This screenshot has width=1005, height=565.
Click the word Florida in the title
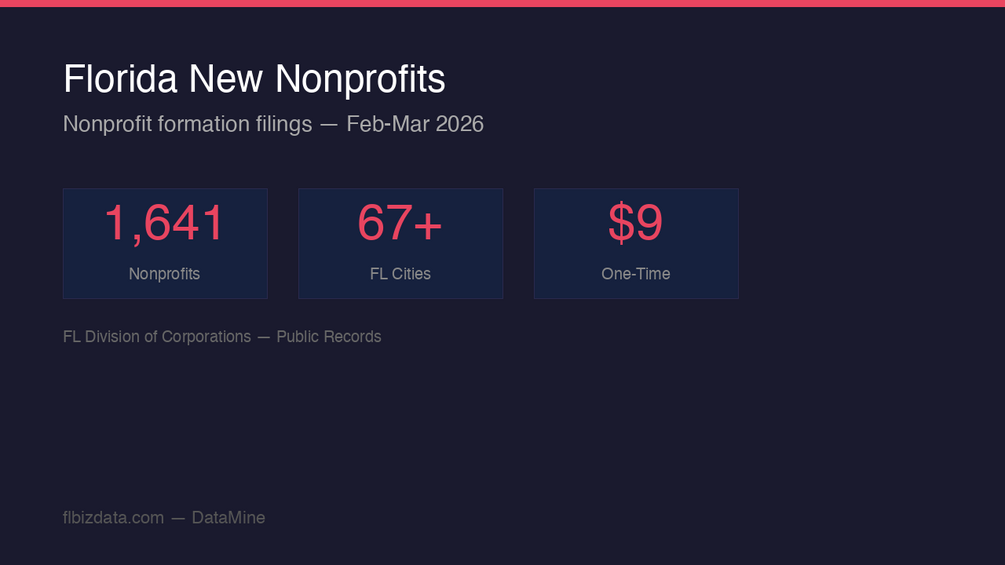coord(120,79)
